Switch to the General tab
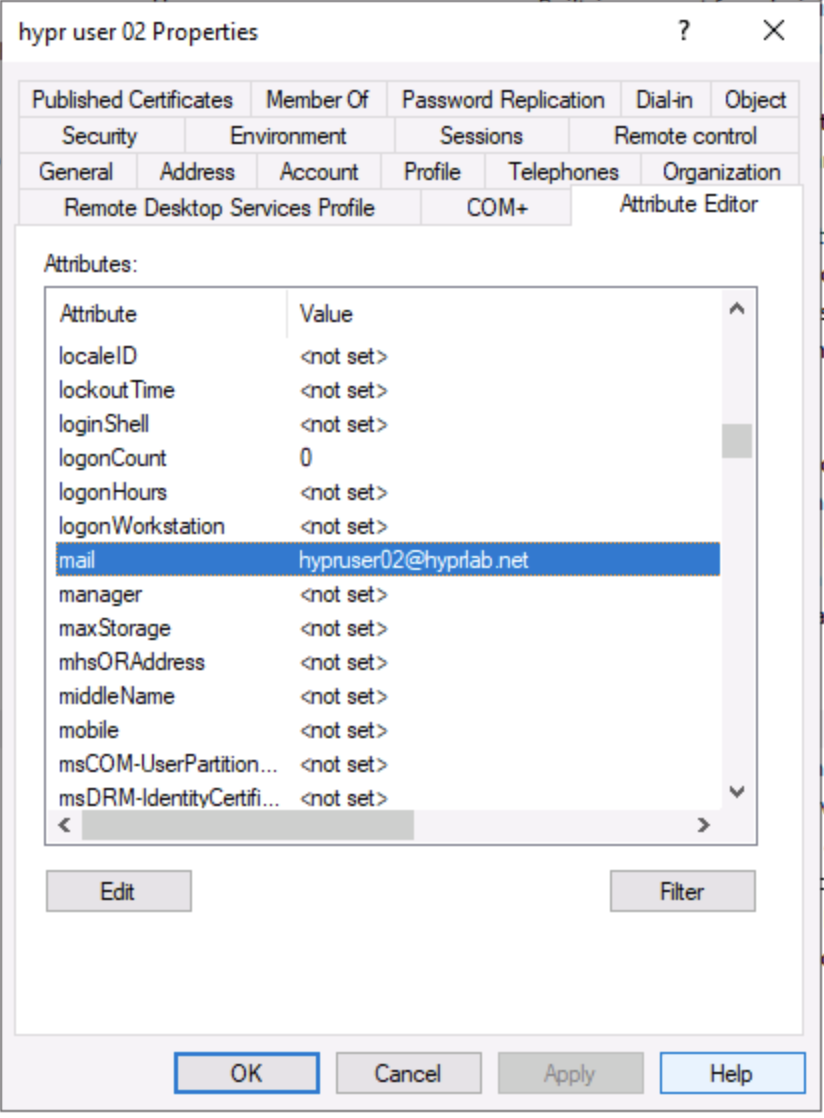 tap(77, 171)
